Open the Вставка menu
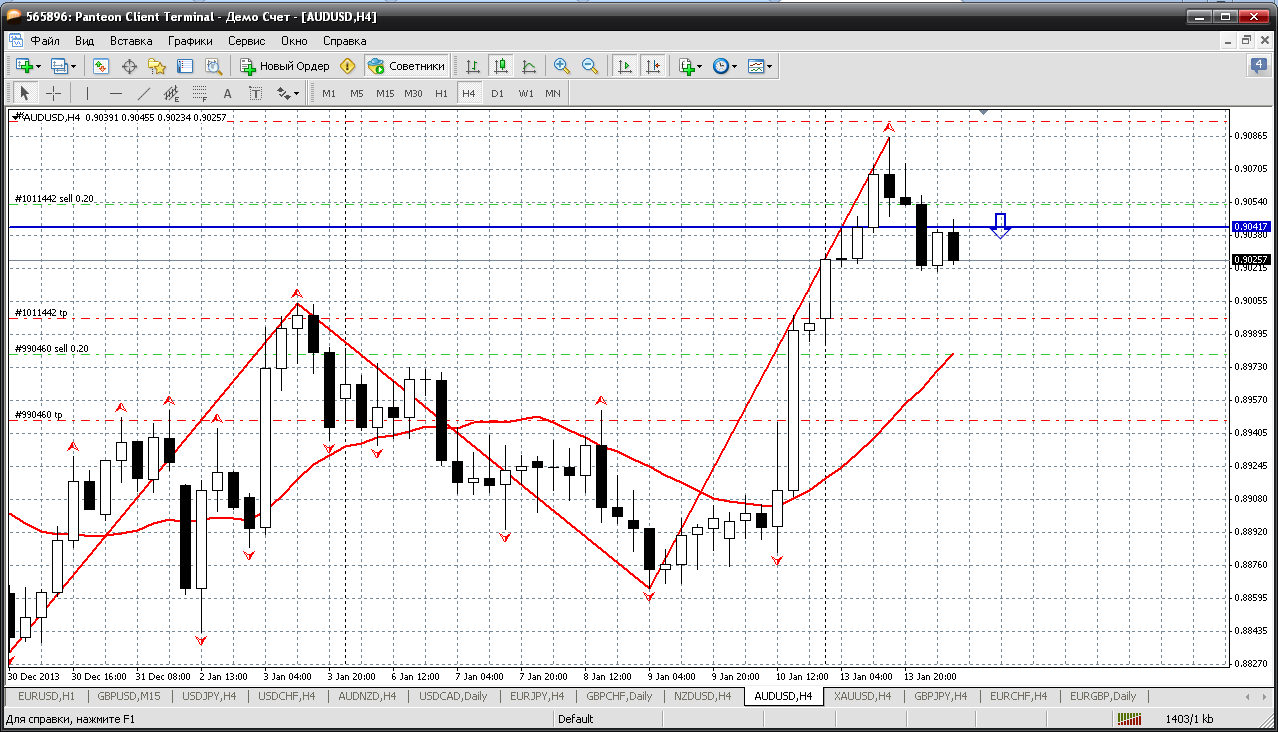This screenshot has width=1278, height=732. tap(131, 41)
